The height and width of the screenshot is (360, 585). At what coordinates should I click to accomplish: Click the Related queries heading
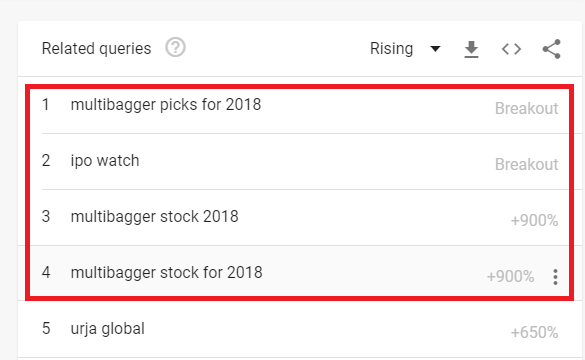click(96, 48)
